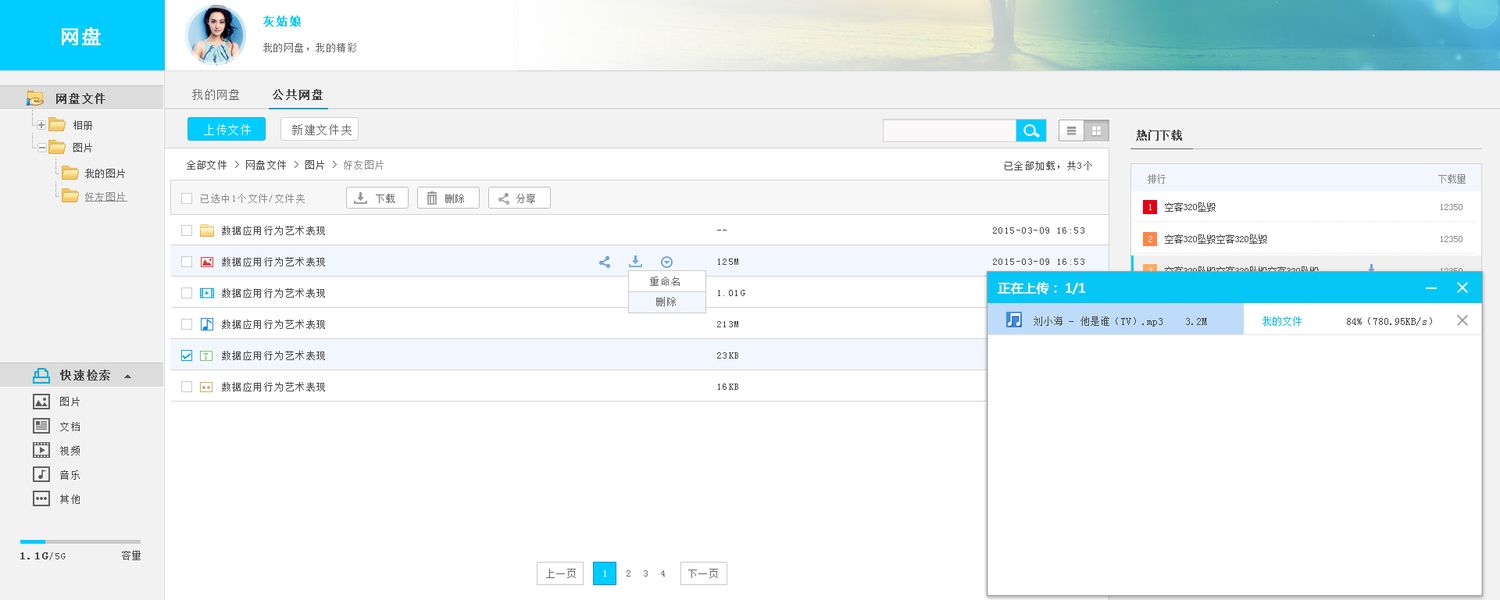The height and width of the screenshot is (600, 1500).
Task: Open the 网盘文件 sidebar header icon
Action: [35, 98]
